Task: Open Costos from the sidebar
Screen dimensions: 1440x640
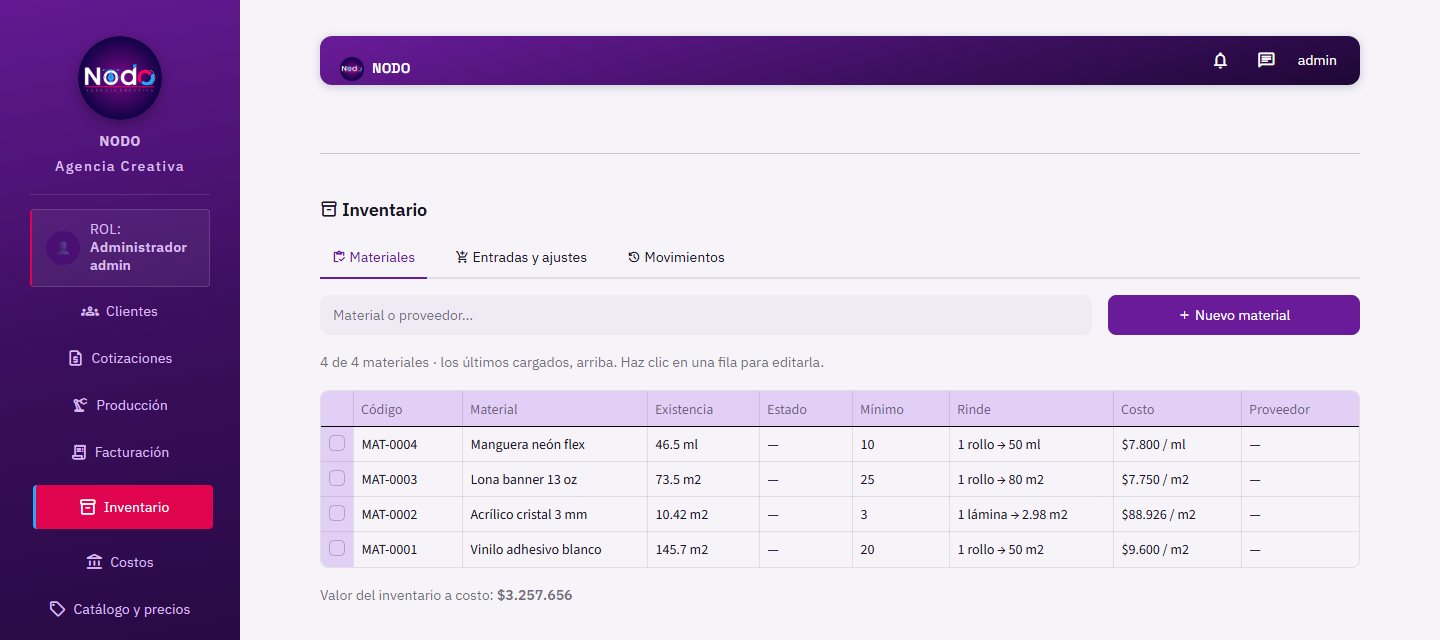Action: [120, 562]
